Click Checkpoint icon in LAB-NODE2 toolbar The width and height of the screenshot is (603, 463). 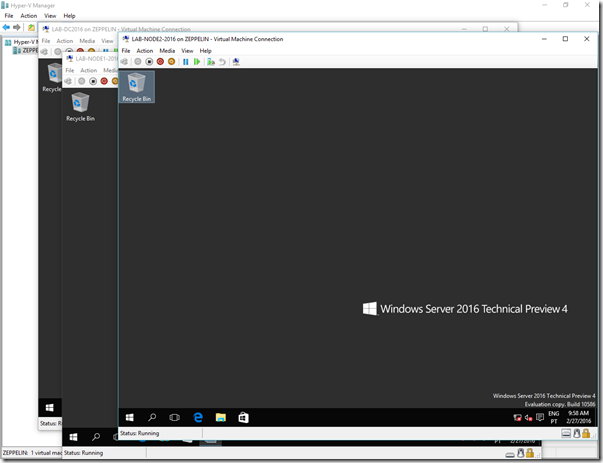(x=211, y=62)
